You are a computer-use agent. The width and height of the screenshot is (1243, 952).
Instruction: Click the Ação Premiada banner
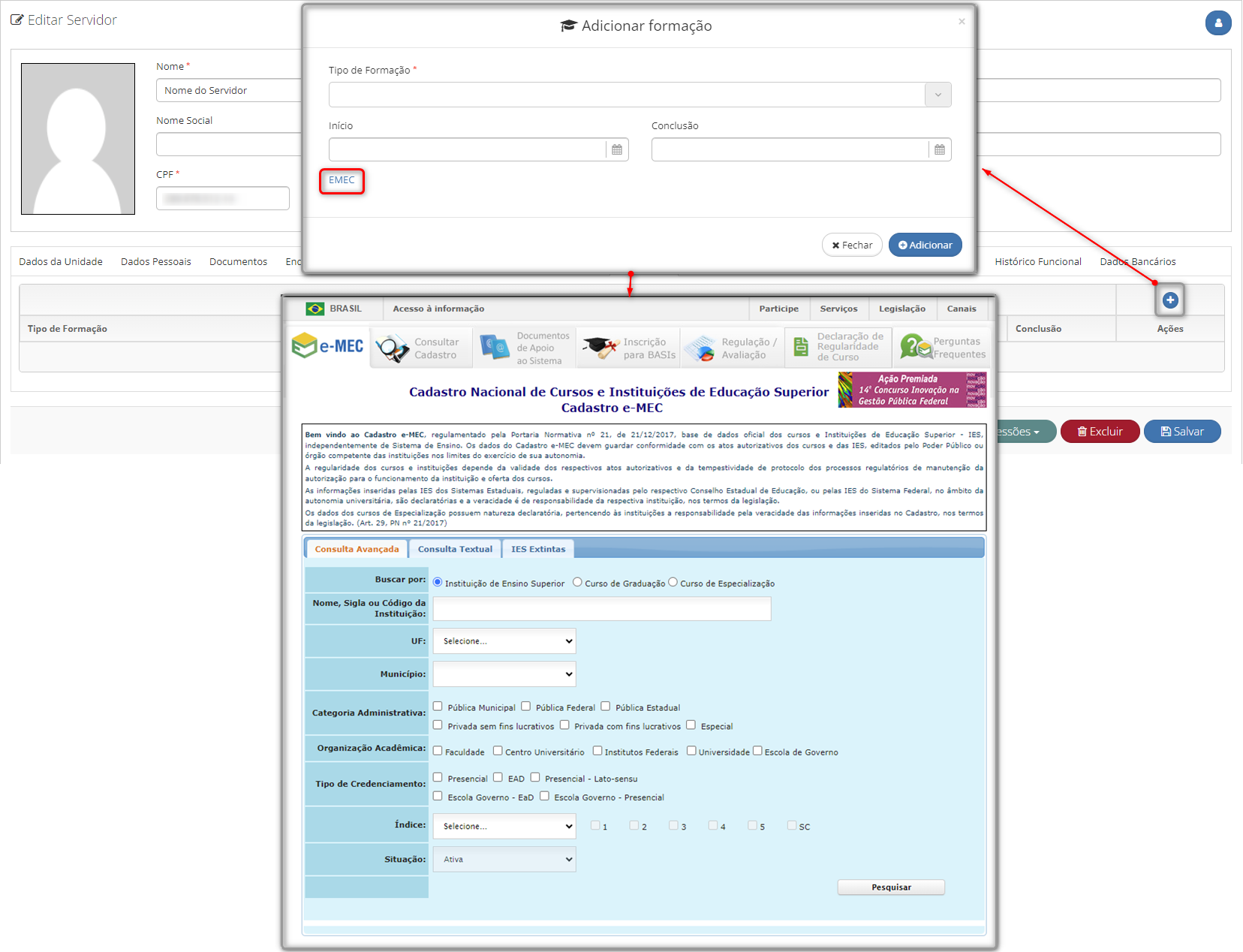click(x=912, y=390)
